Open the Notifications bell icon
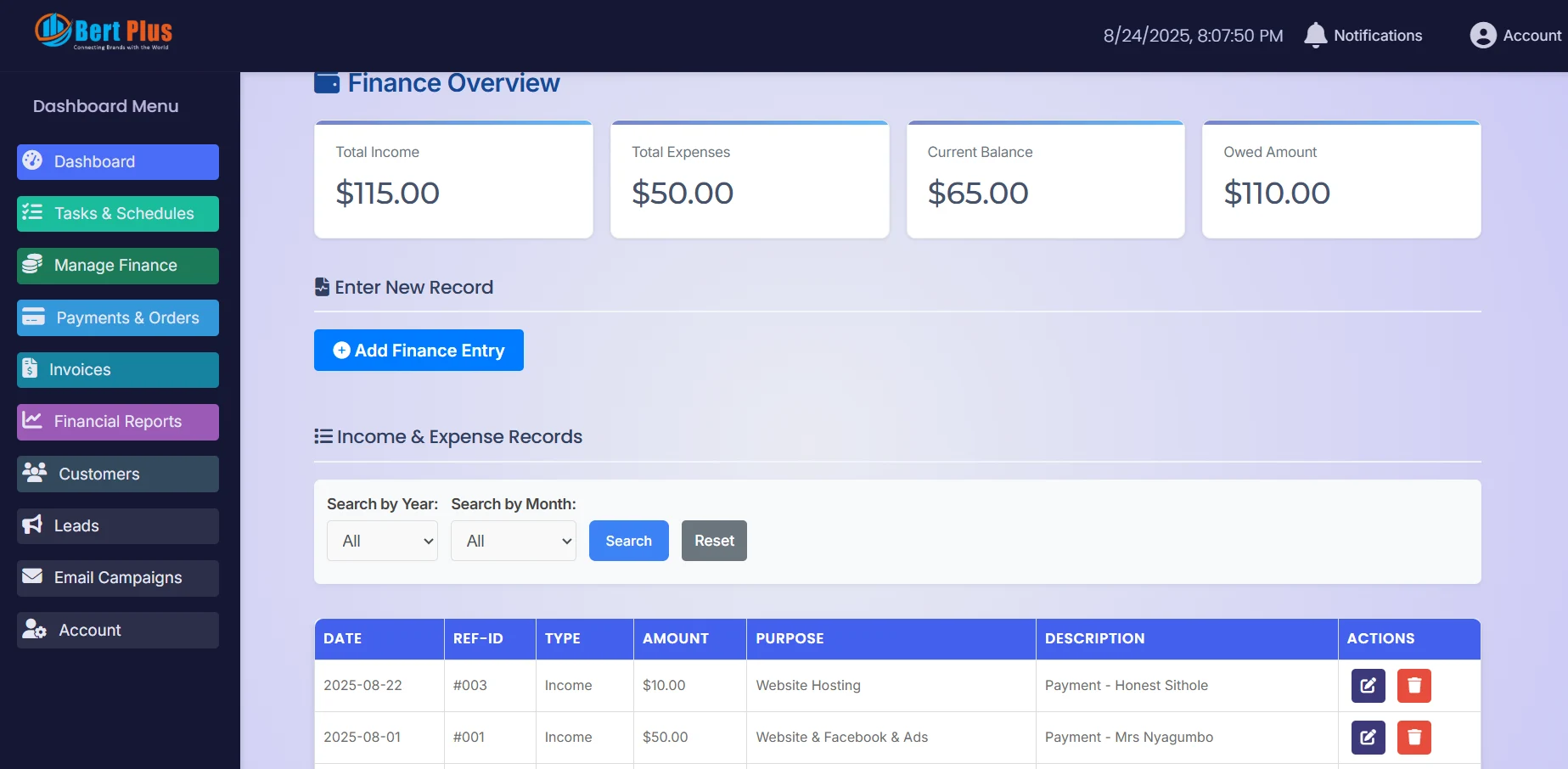The width and height of the screenshot is (1568, 769). 1316,35
